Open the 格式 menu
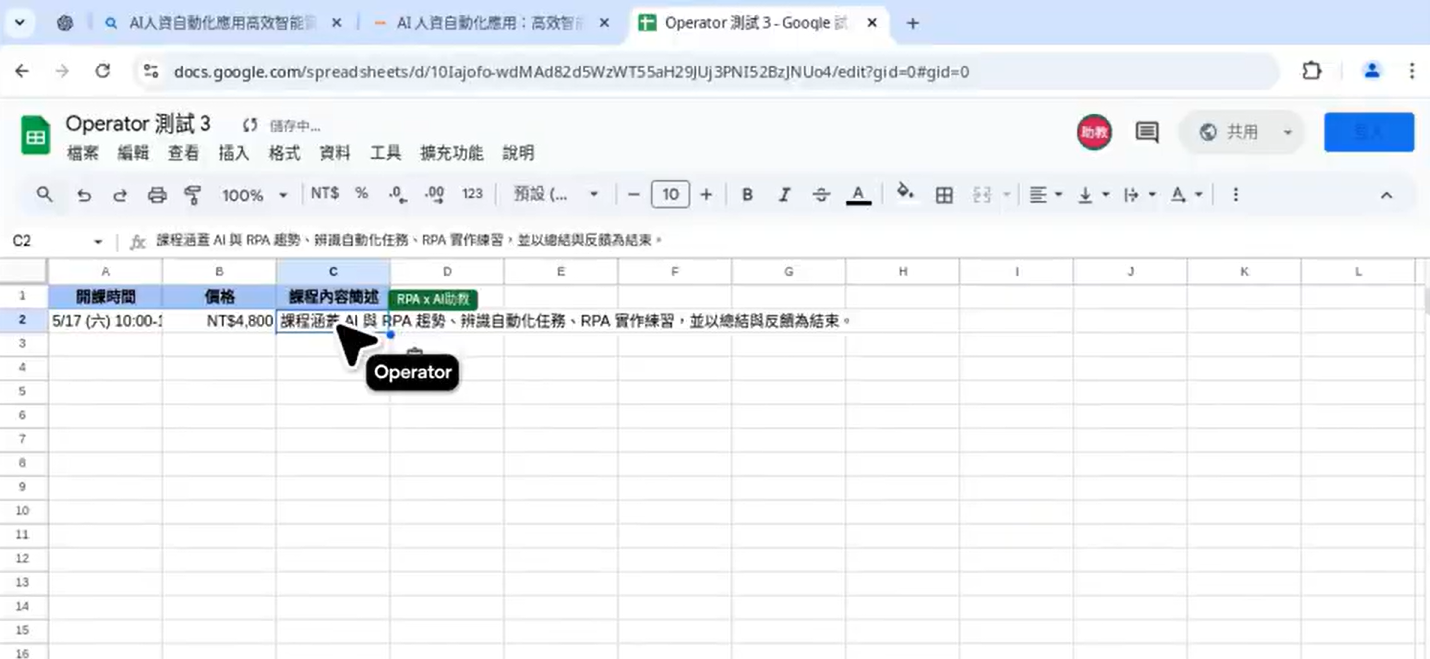Viewport: 1430px width, 659px height. pyautogui.click(x=284, y=153)
